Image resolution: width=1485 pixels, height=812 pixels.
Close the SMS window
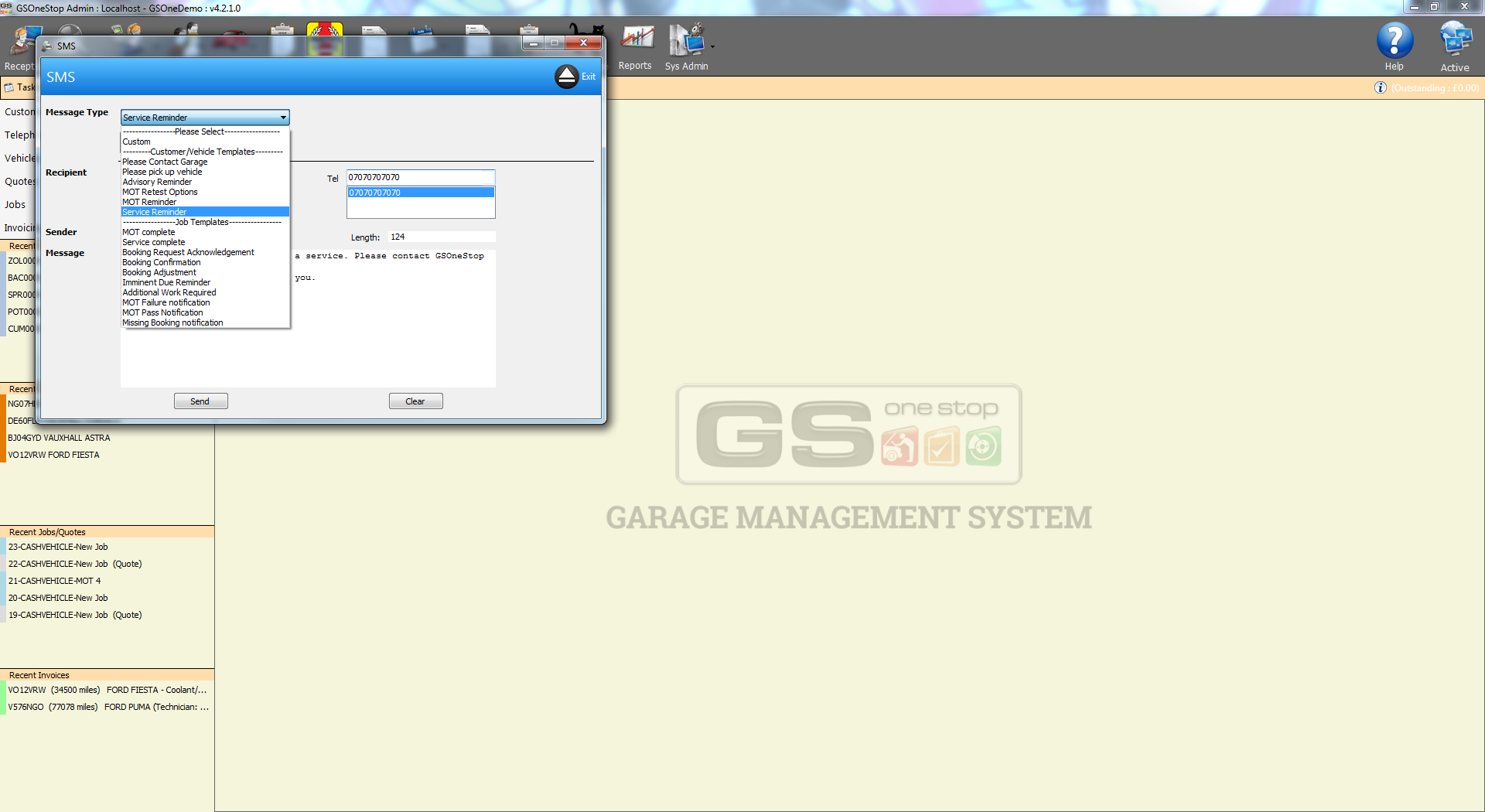[584, 43]
